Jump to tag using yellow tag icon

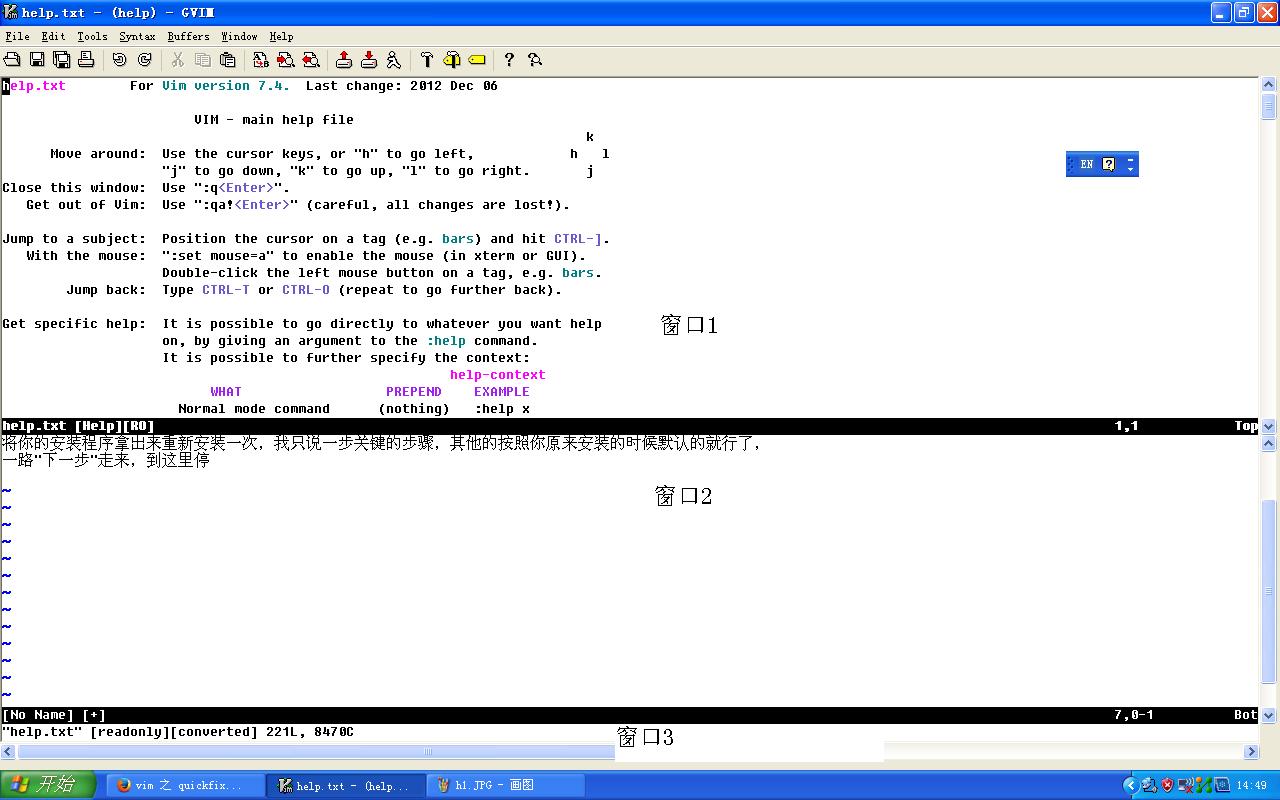click(x=477, y=60)
